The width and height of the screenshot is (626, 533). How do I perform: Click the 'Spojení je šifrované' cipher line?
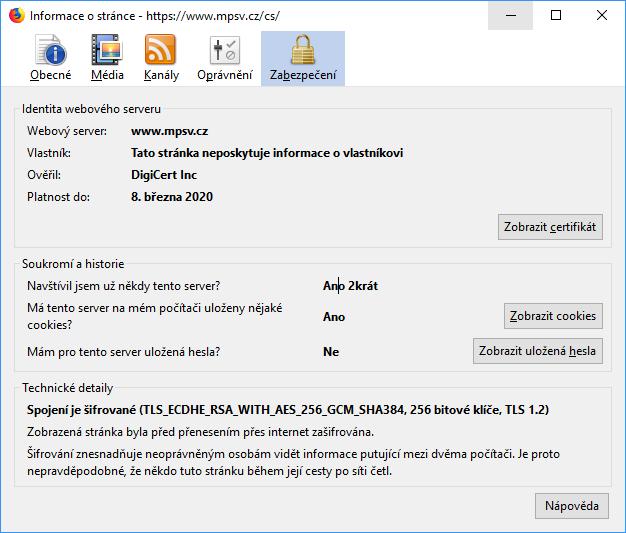click(x=288, y=410)
